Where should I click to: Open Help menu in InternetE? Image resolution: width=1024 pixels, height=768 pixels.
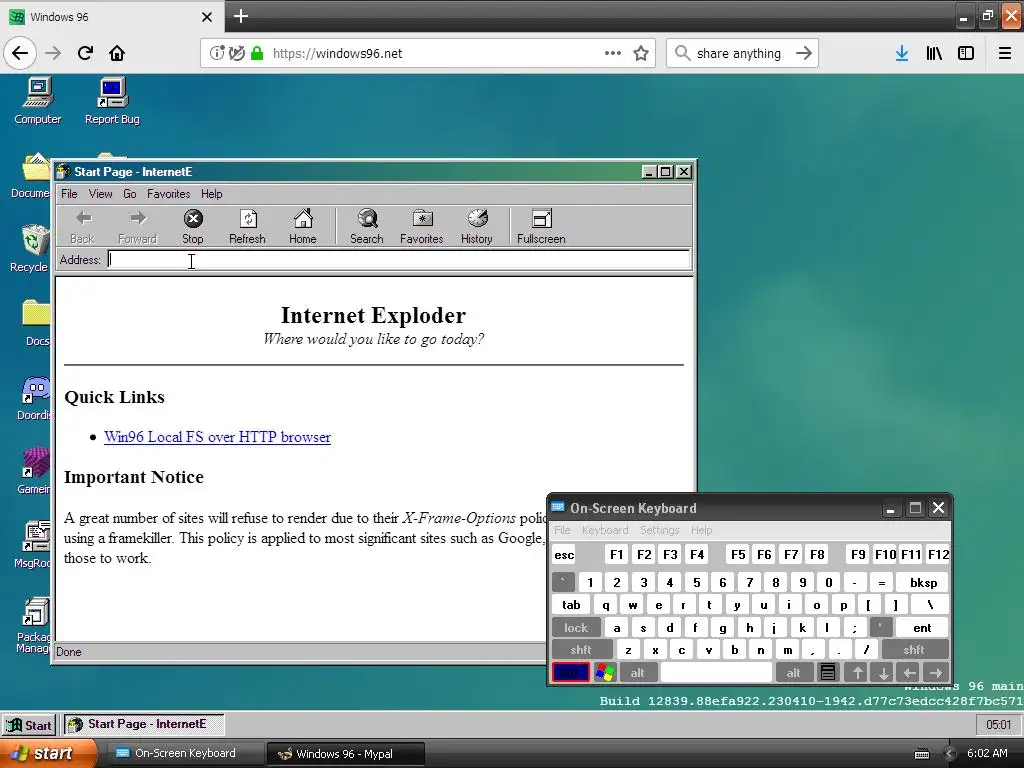click(212, 194)
